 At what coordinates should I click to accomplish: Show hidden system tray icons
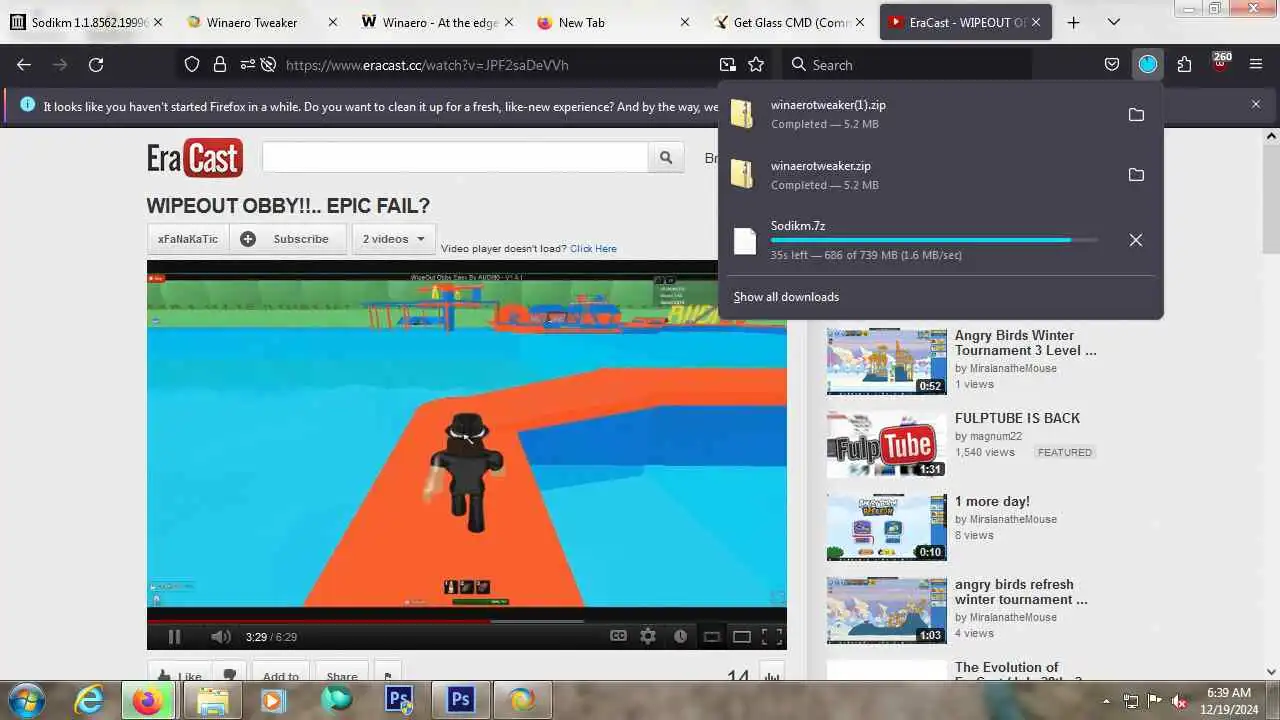pos(1106,701)
